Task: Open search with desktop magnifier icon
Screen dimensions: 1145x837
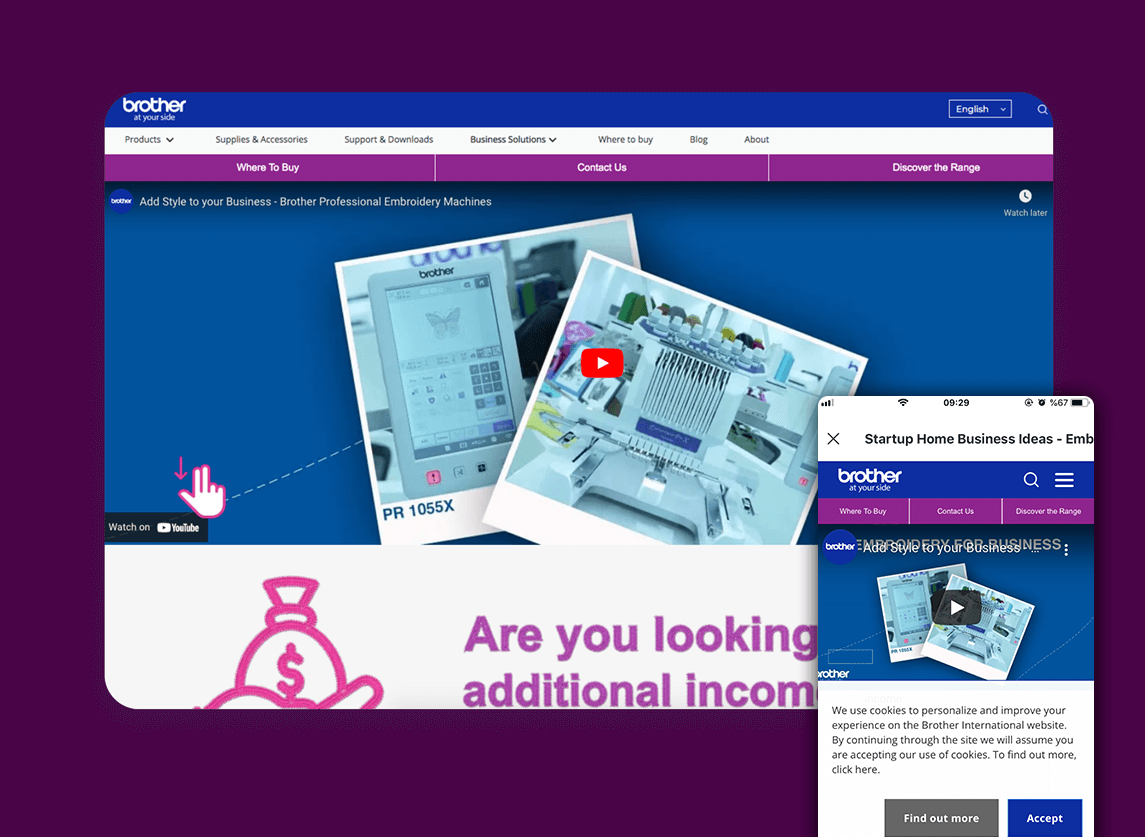Action: pos(1042,110)
